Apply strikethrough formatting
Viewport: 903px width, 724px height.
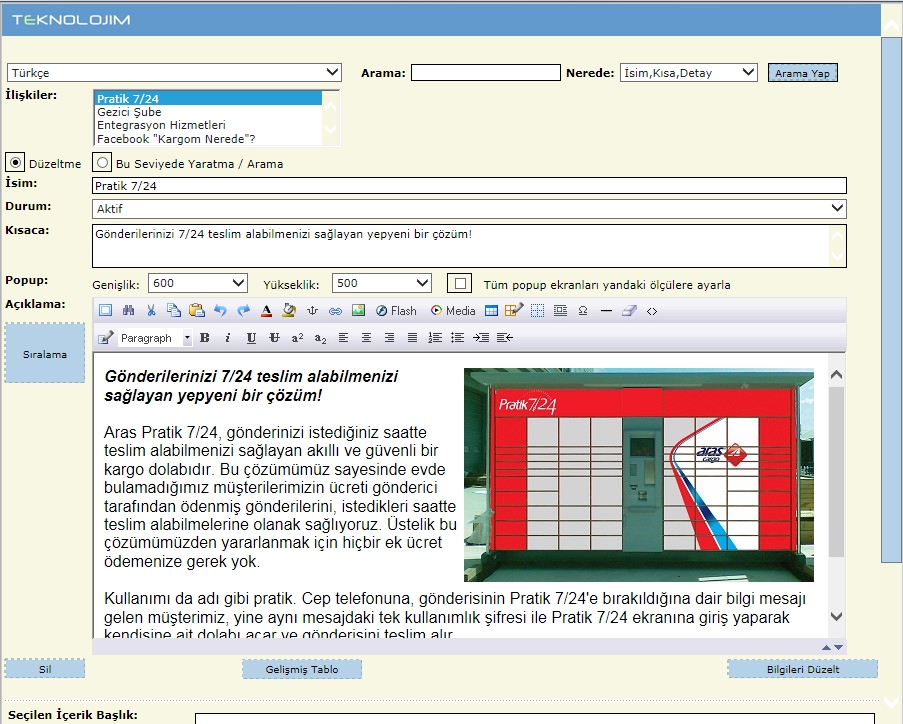pos(274,338)
